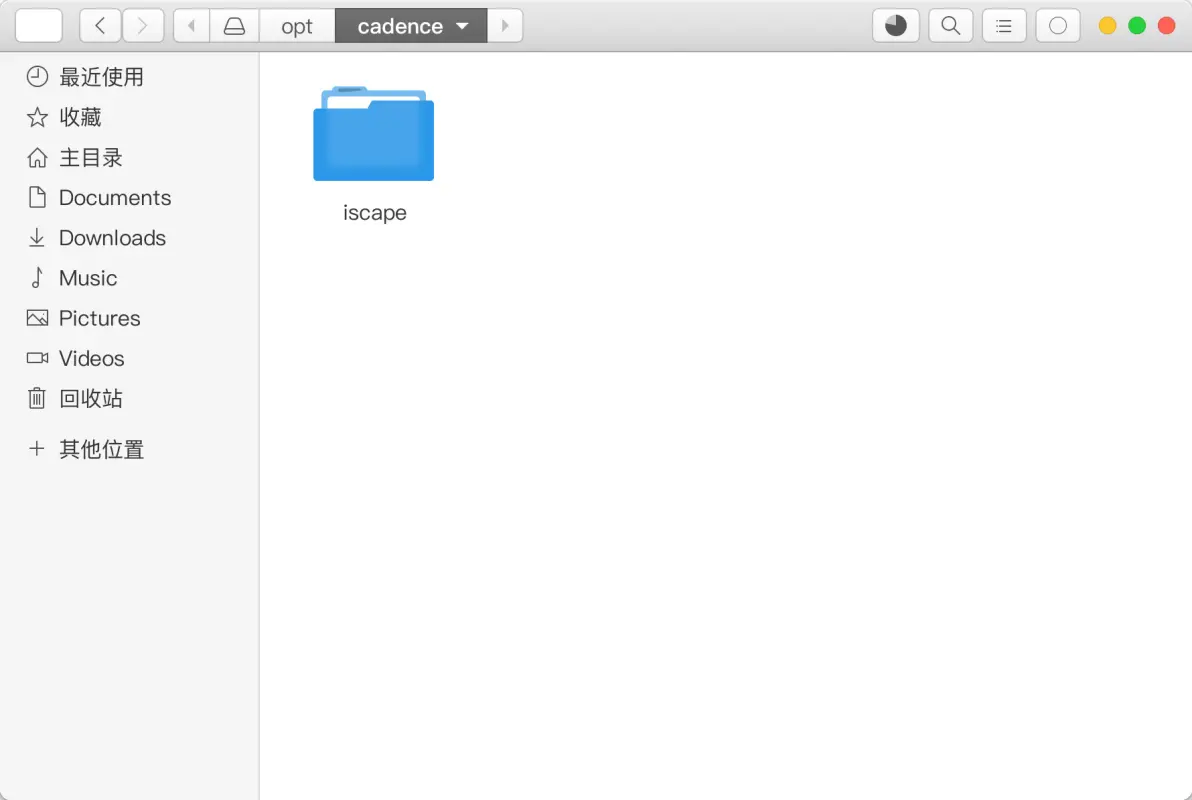Click the circle icon toolbar button

point(1057,26)
